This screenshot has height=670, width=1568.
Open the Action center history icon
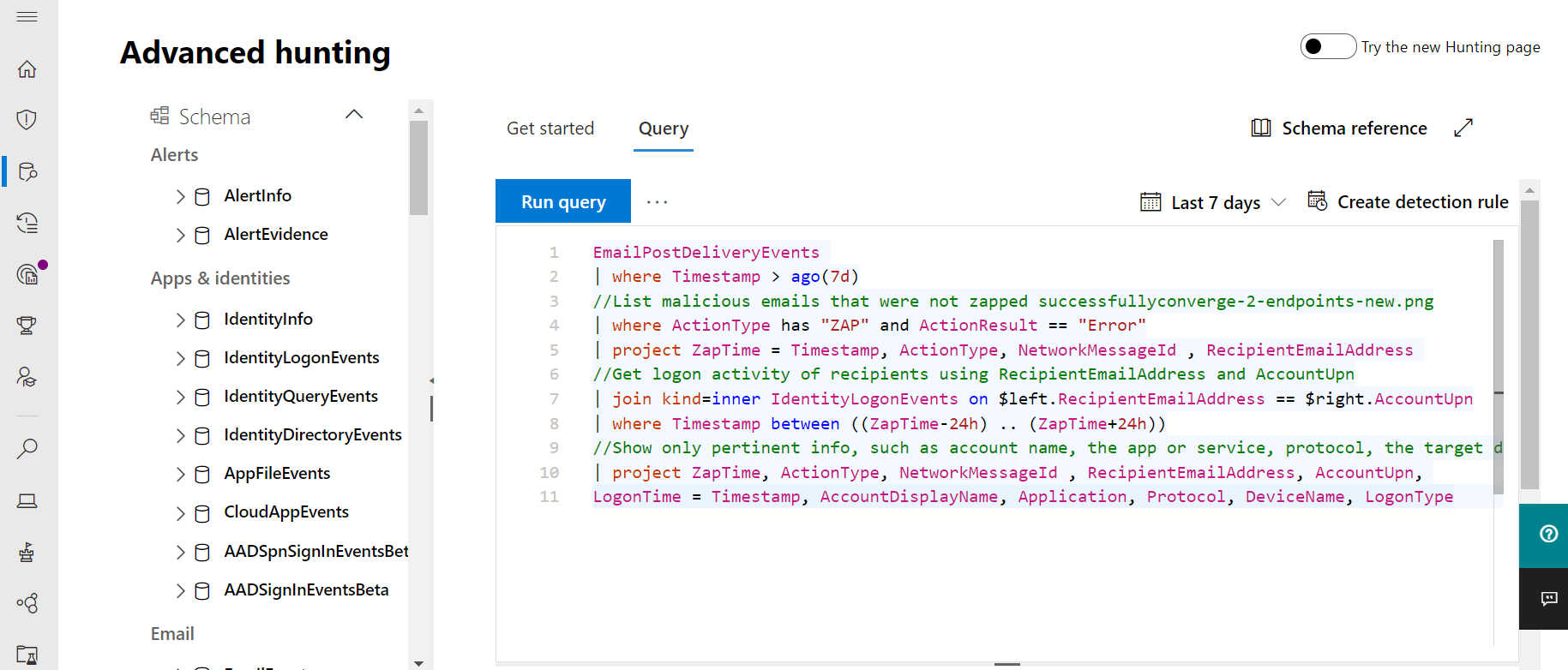27,223
